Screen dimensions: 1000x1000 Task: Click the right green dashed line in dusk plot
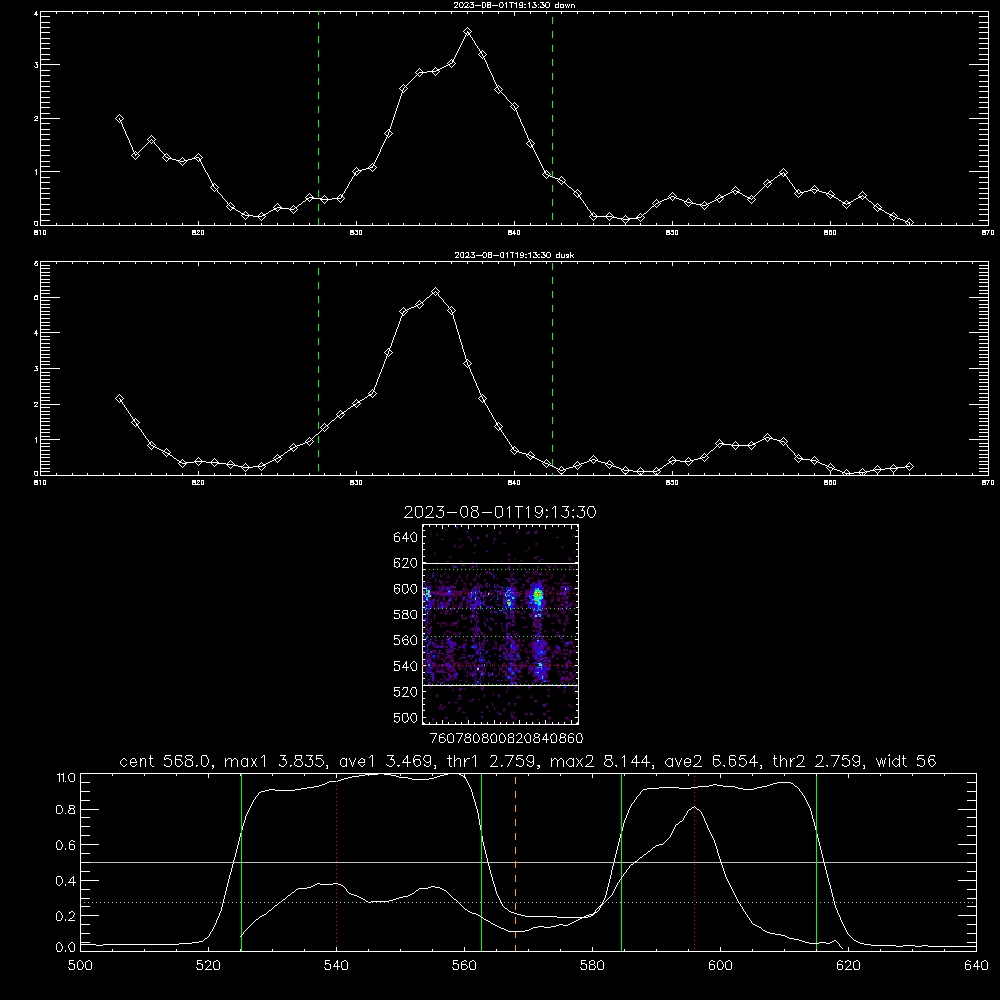click(x=552, y=369)
